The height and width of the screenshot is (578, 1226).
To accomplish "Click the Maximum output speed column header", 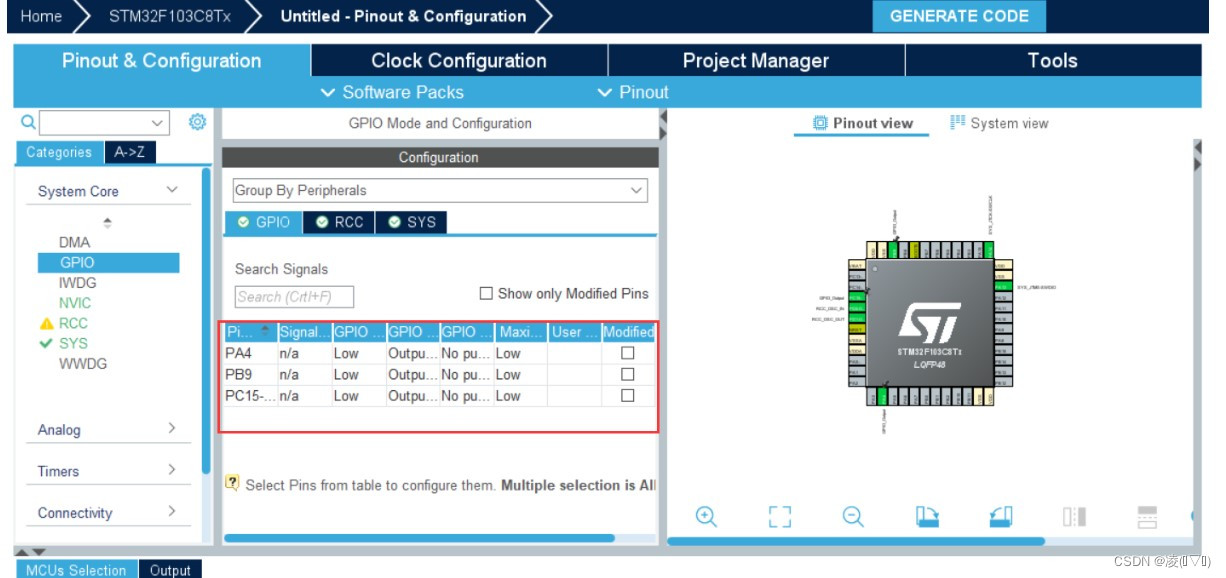I will (520, 332).
